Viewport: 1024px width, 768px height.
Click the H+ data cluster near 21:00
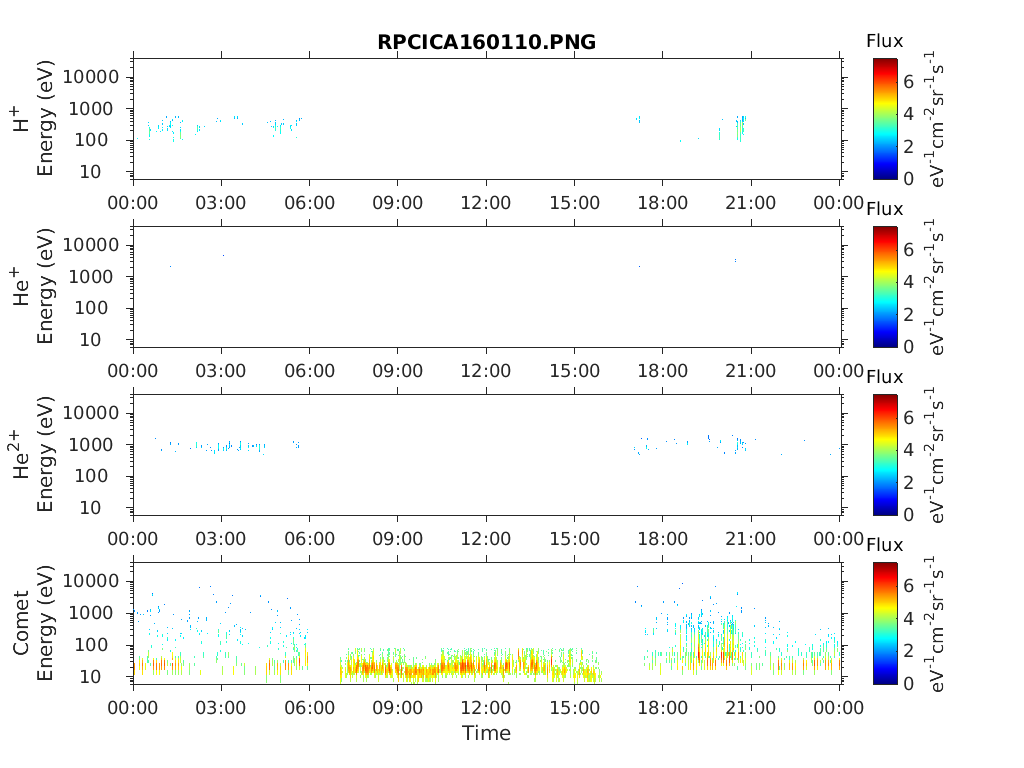(740, 127)
